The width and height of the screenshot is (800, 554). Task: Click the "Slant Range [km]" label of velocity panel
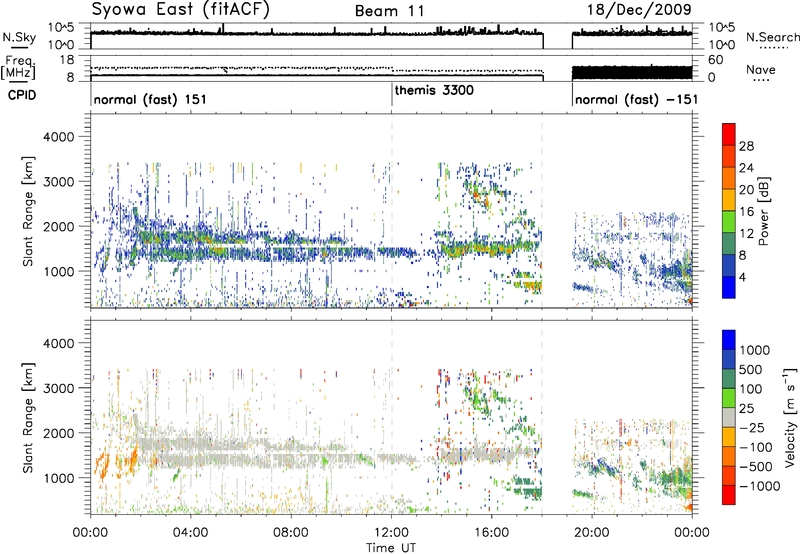tap(28, 418)
